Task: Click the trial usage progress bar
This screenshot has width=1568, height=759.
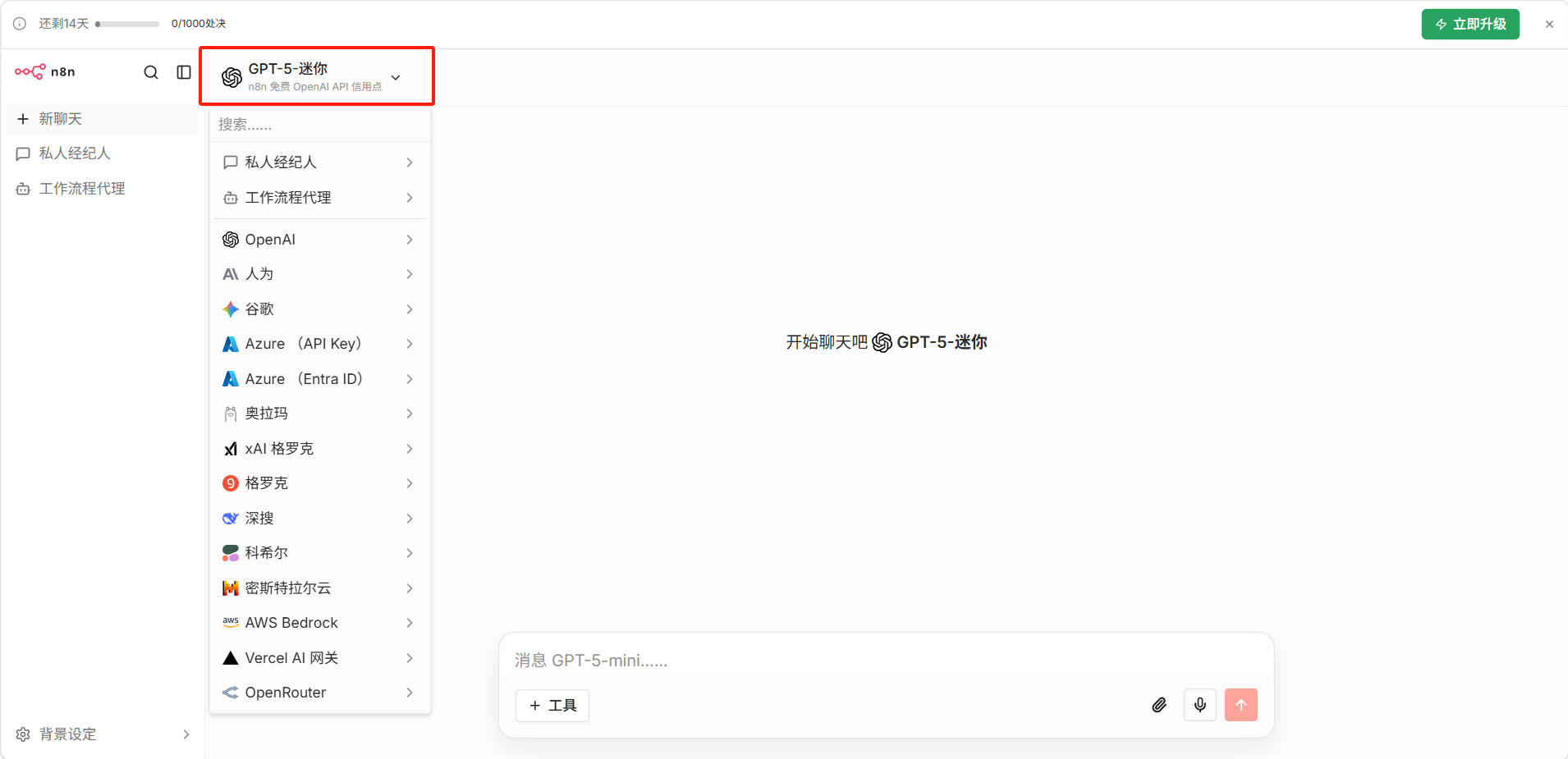Action: 127,24
